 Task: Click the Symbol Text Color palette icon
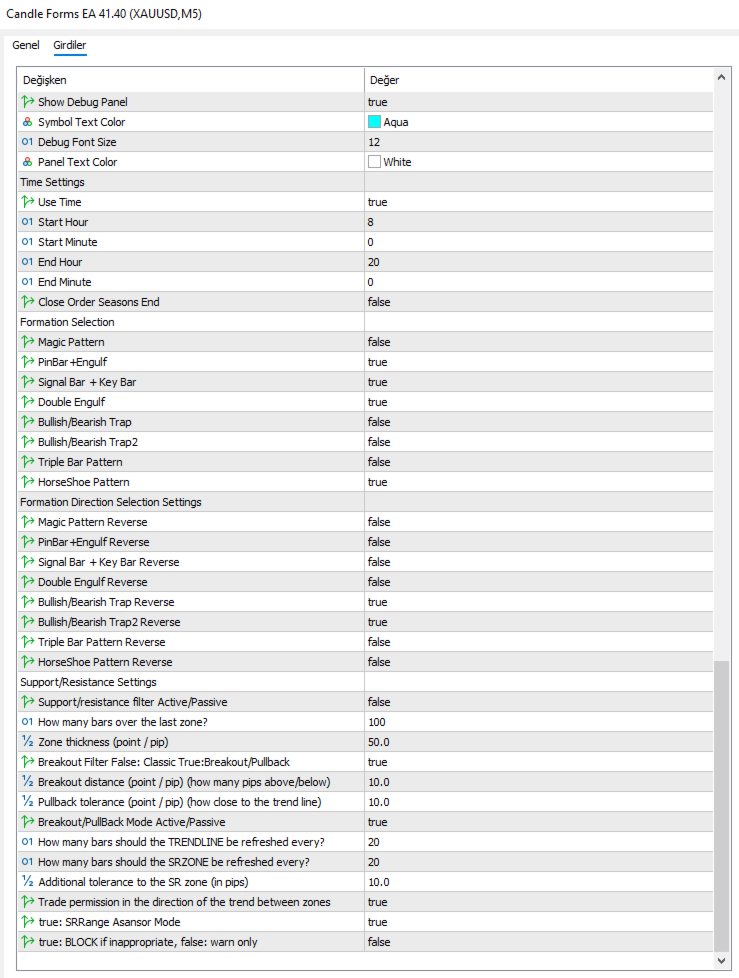pyautogui.click(x=27, y=122)
